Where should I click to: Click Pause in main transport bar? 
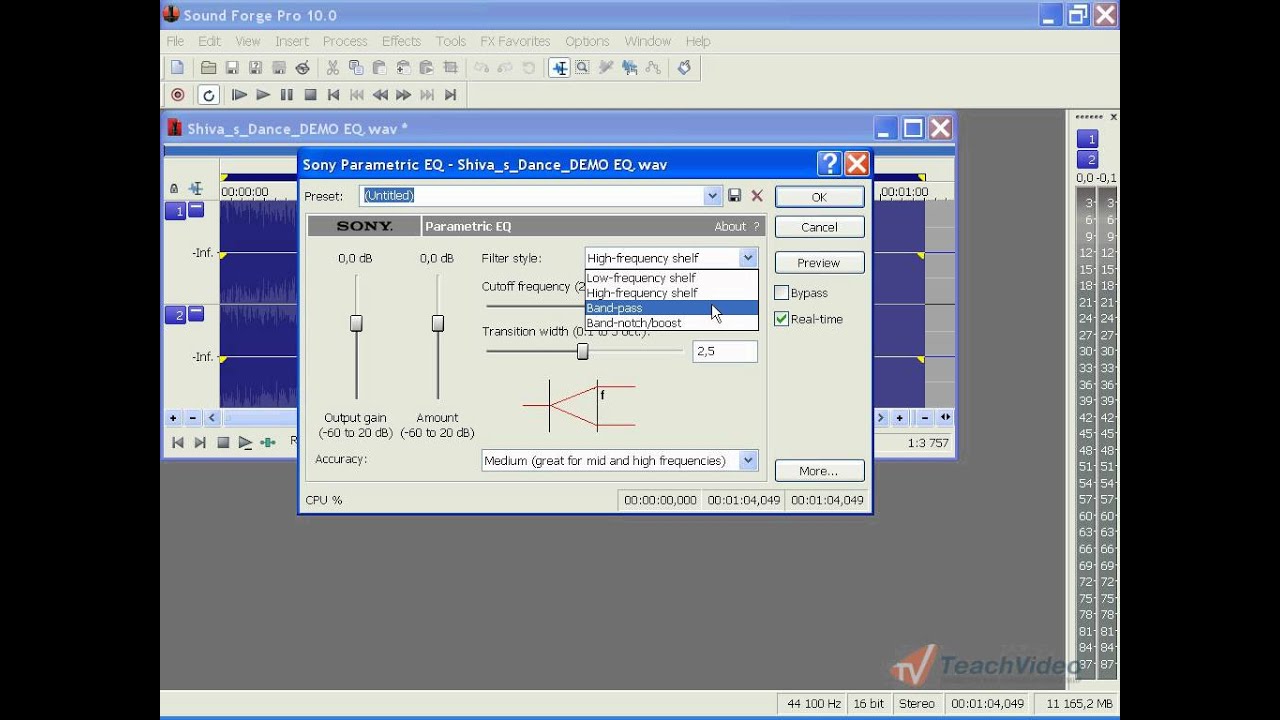click(x=287, y=95)
